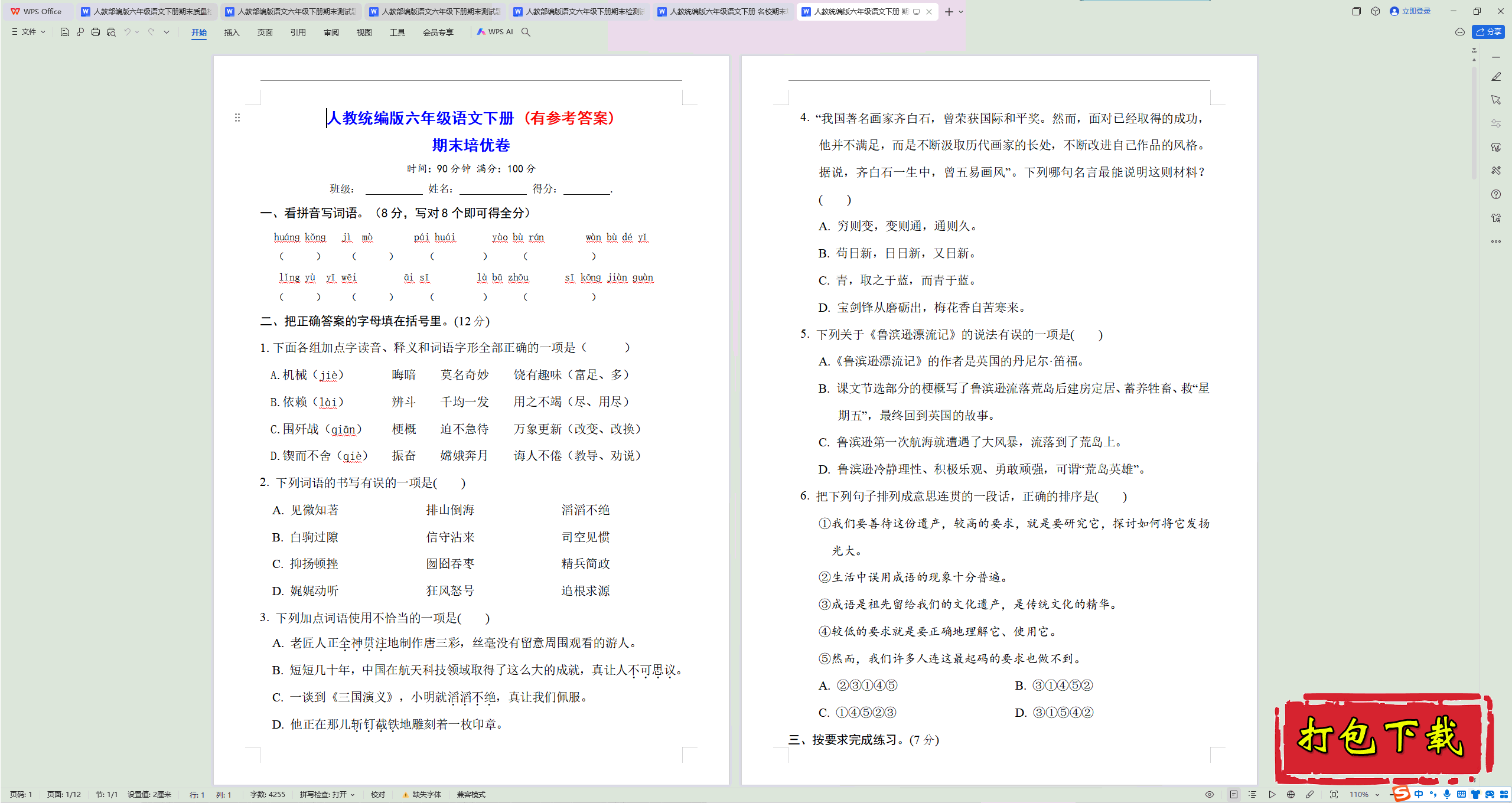Image resolution: width=1512 pixels, height=803 pixels.
Task: Open the Print icon in the toolbar
Action: (x=96, y=32)
